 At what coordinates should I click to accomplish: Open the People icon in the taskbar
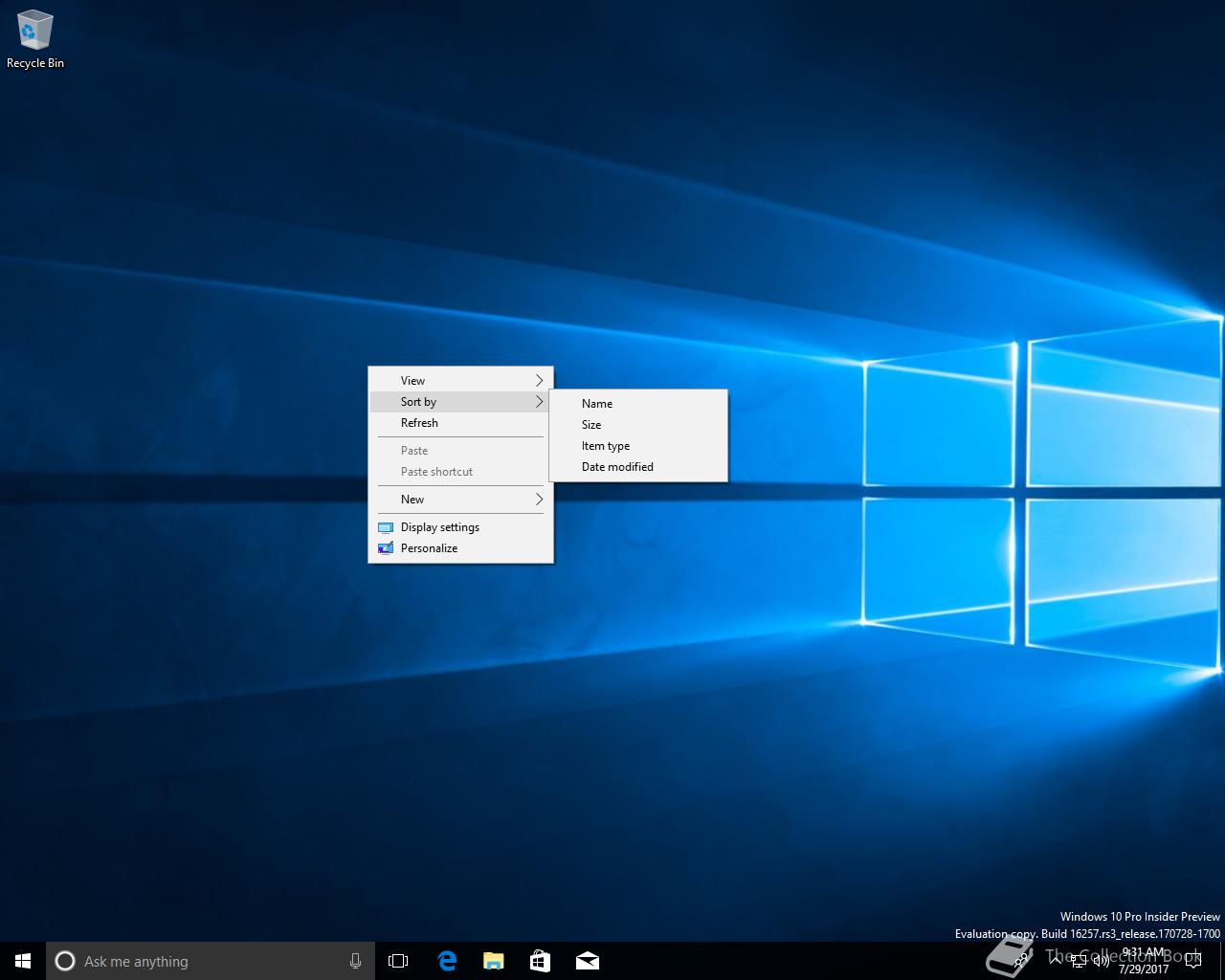tap(1022, 961)
